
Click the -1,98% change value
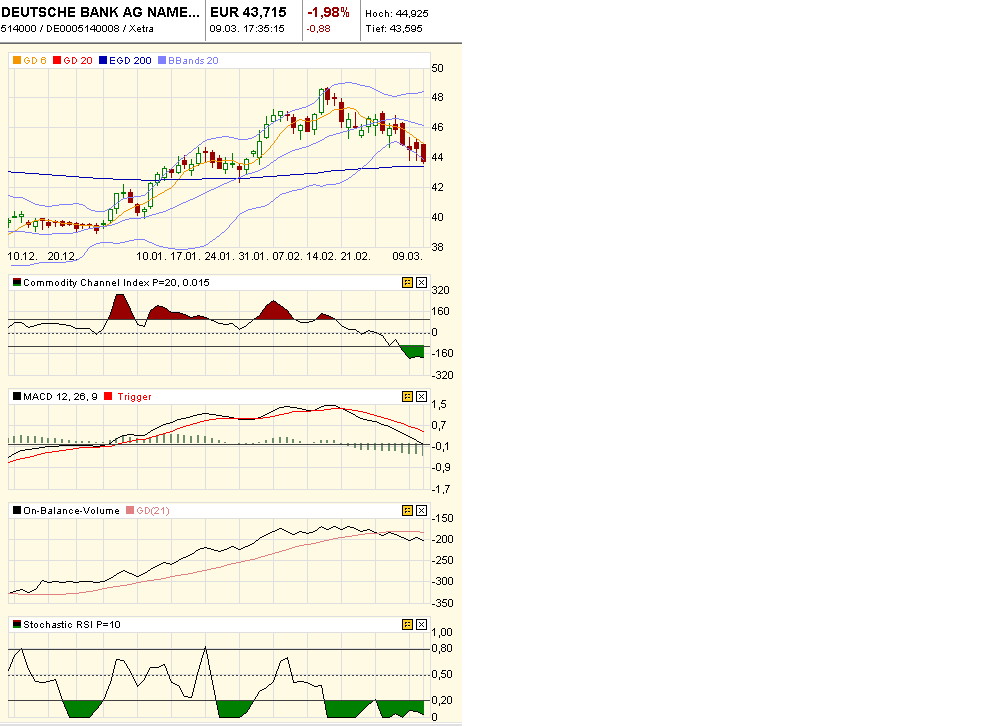coord(328,12)
